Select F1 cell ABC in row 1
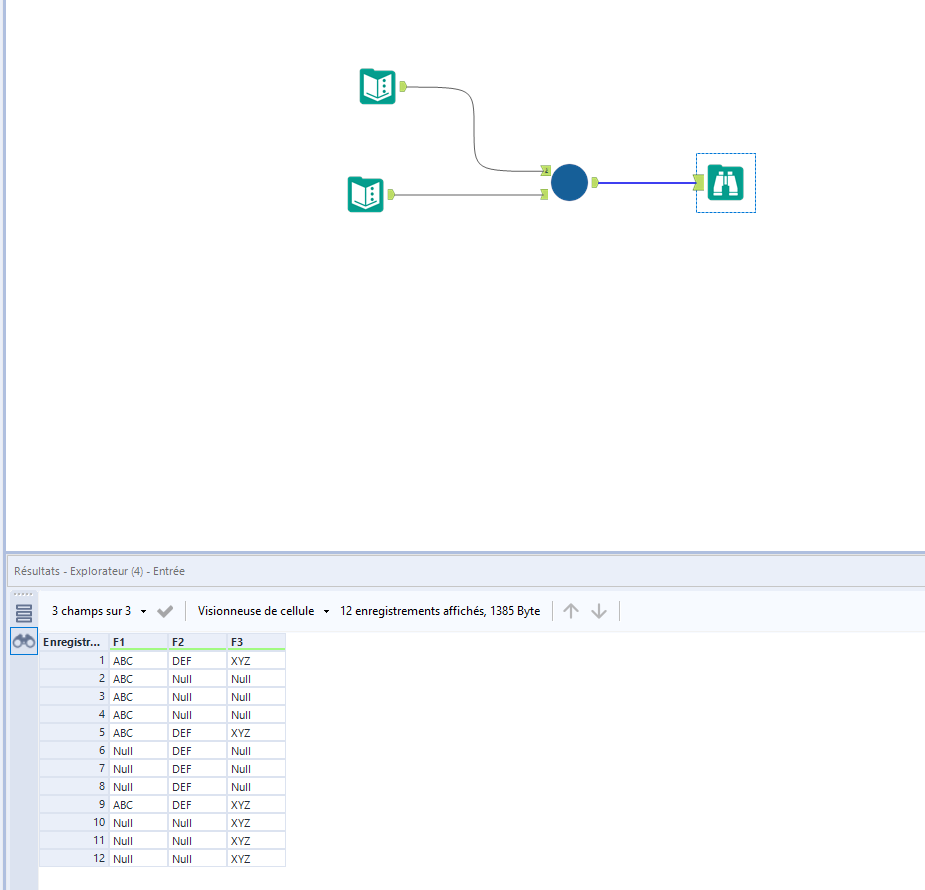The height and width of the screenshot is (890, 925). pos(139,661)
